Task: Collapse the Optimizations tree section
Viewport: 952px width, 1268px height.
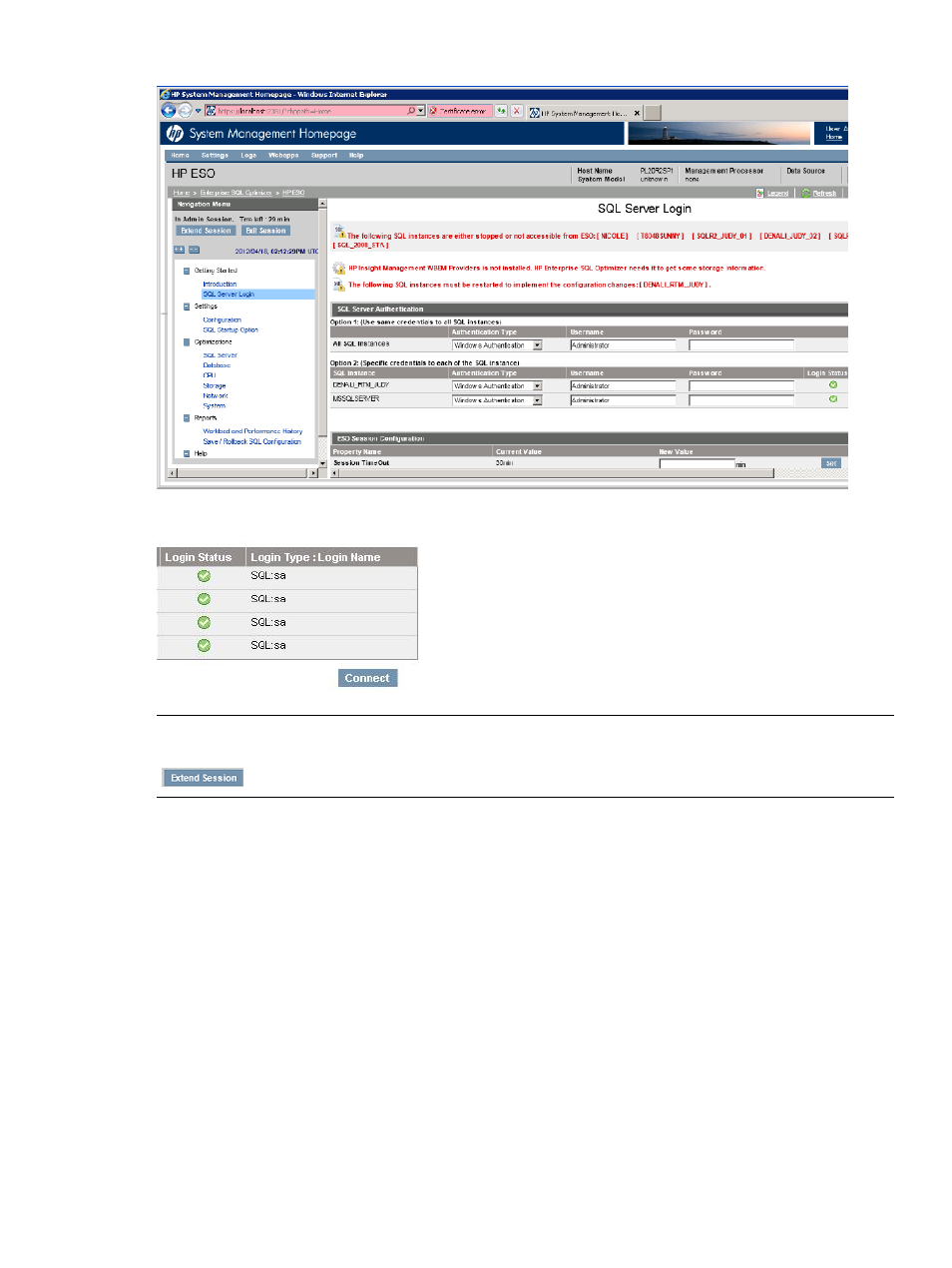Action: (x=187, y=341)
